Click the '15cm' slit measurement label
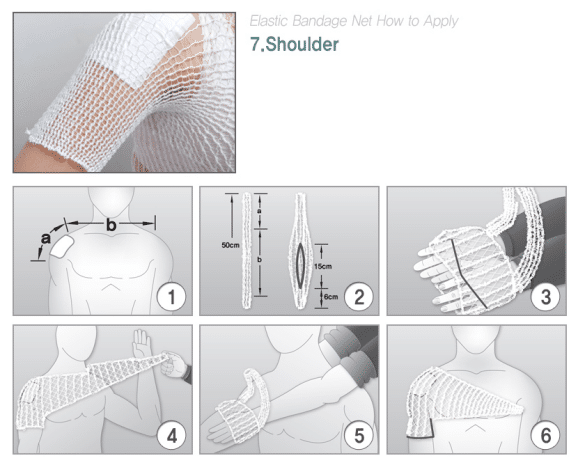The height and width of the screenshot is (466, 579). click(x=323, y=266)
